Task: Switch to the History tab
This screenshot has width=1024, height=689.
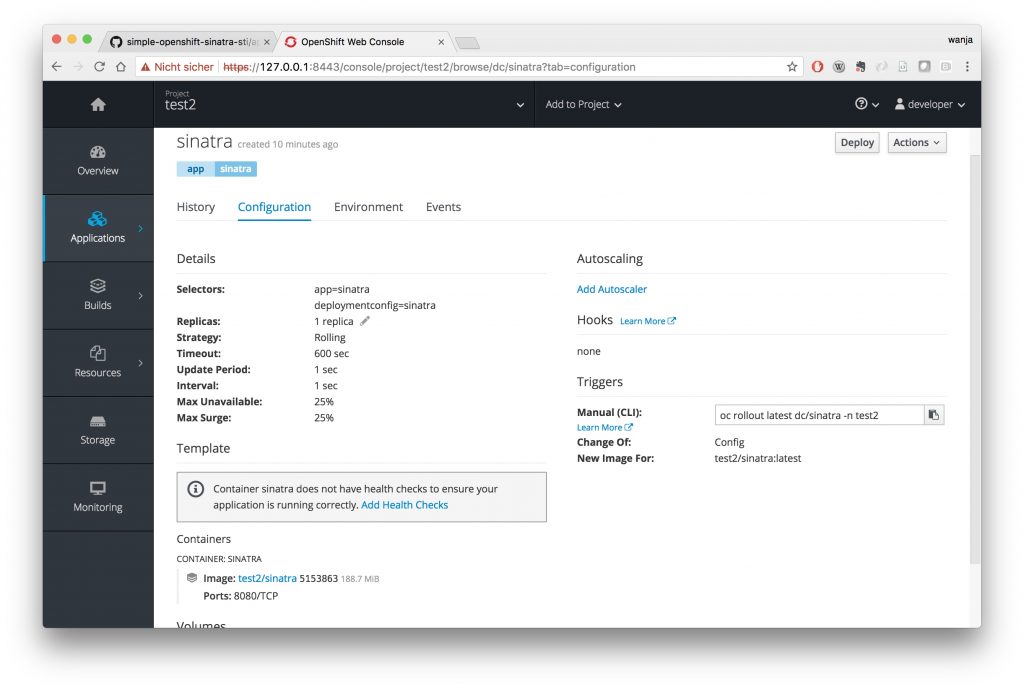Action: pos(196,207)
